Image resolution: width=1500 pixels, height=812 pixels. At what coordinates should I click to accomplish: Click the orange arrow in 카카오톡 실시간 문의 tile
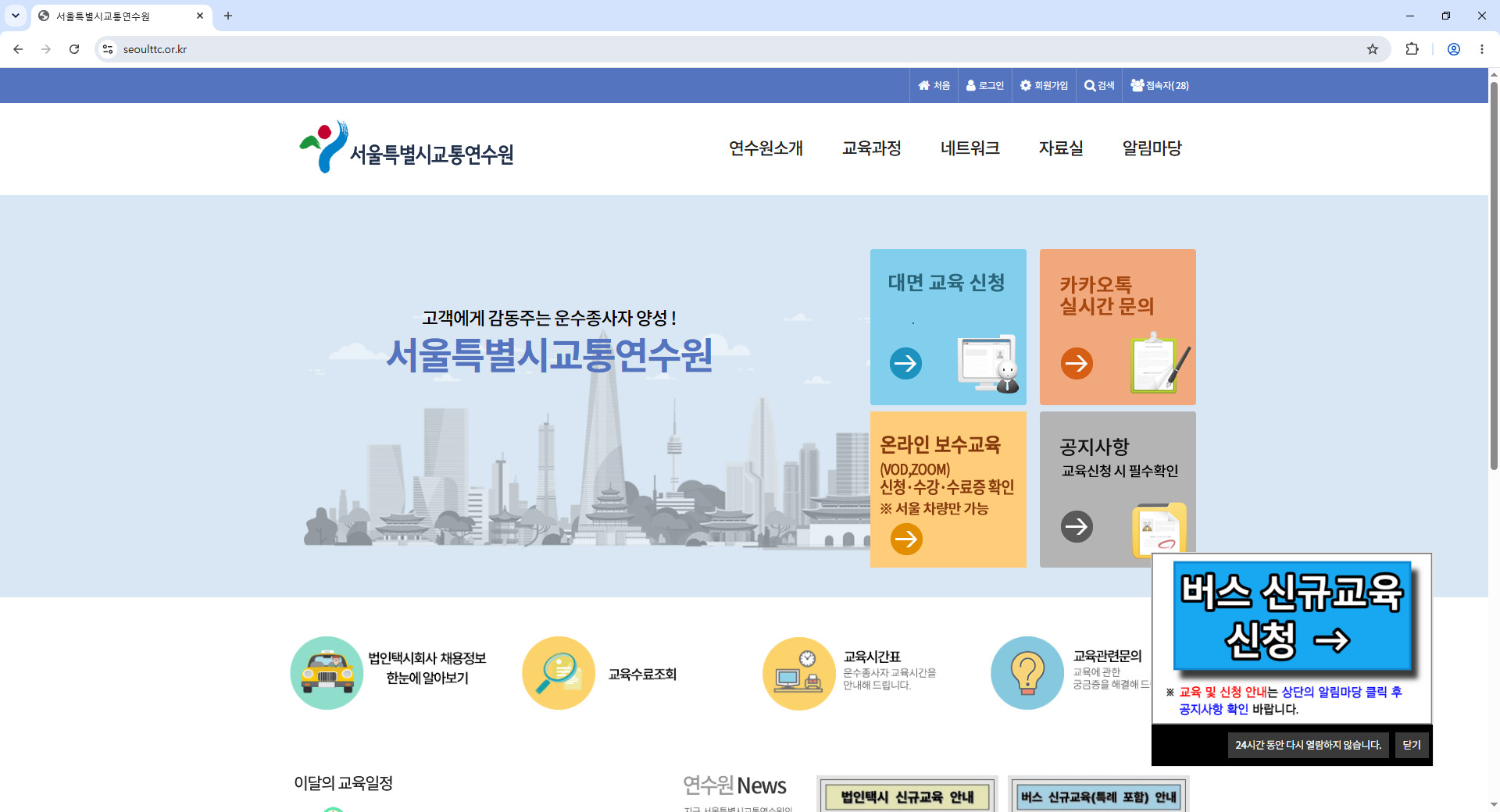(x=1077, y=363)
